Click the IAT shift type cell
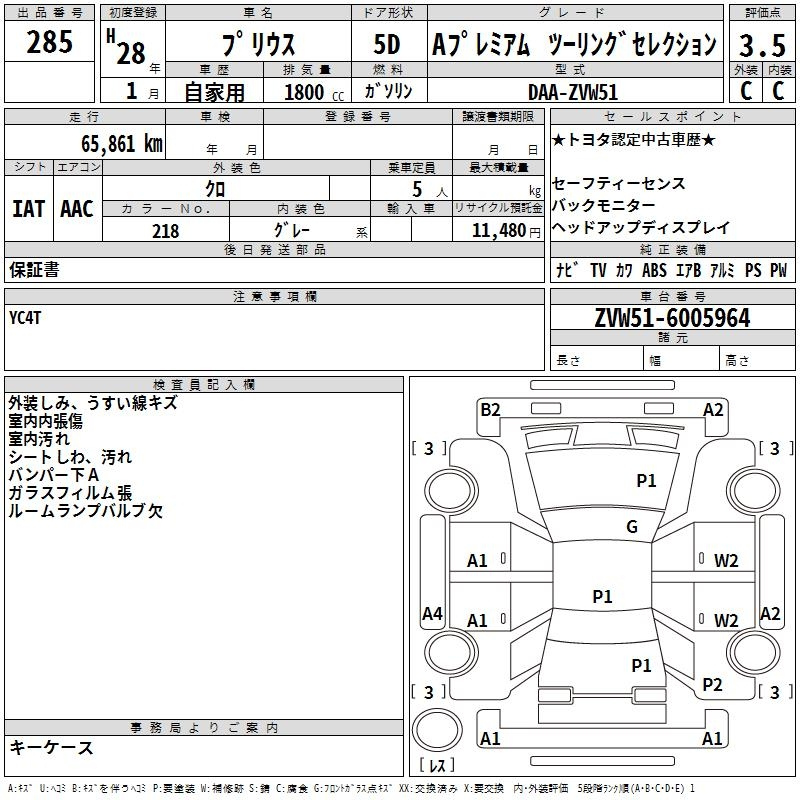This screenshot has height=800, width=800. (29, 208)
